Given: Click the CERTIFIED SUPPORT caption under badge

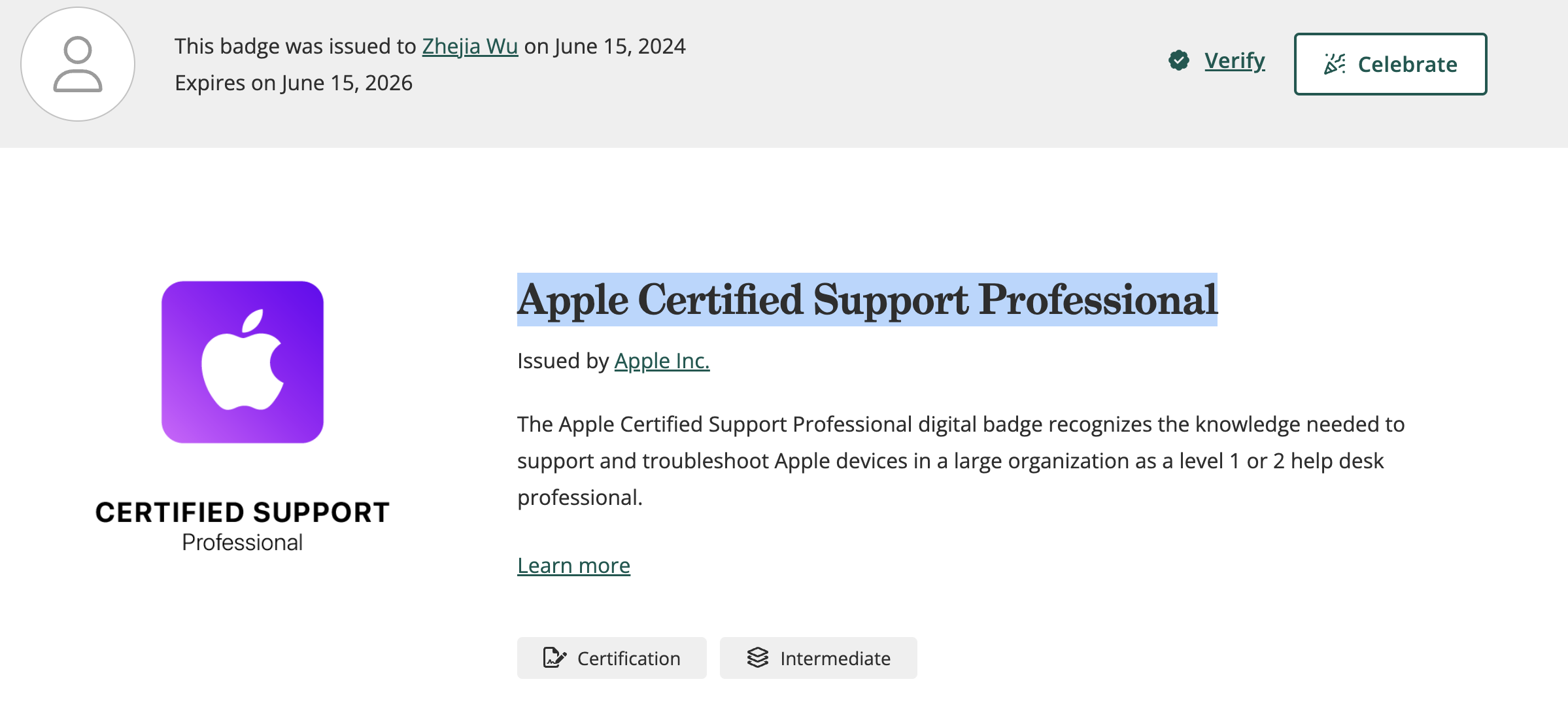Looking at the screenshot, I should 243,512.
